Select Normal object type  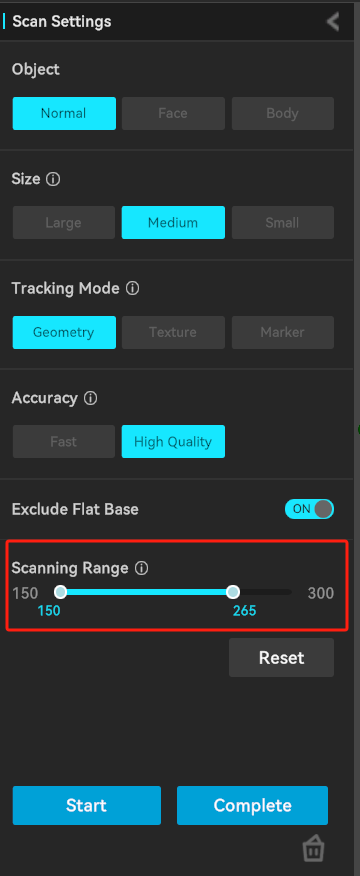pyautogui.click(x=64, y=113)
